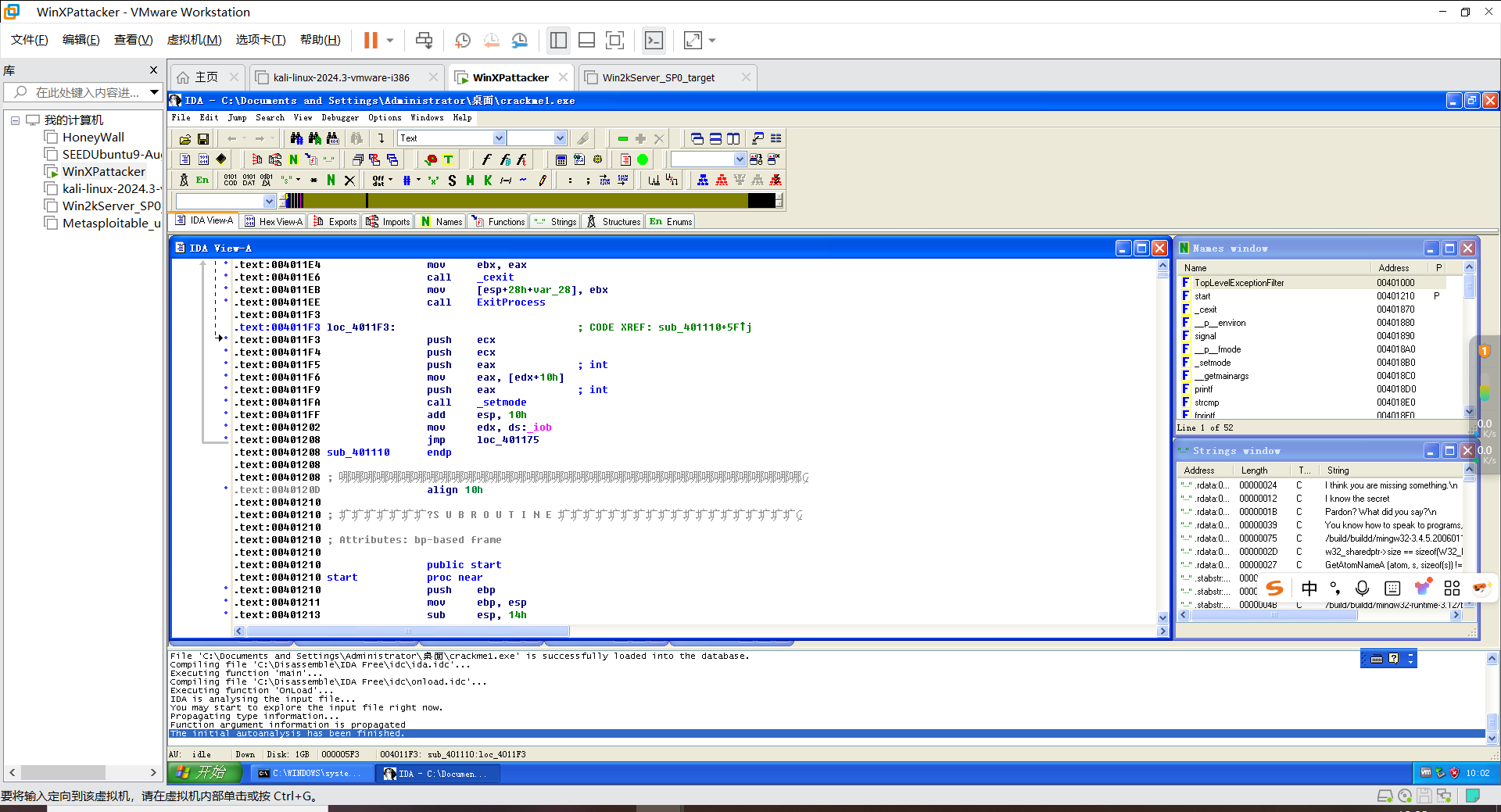Toggle the VMware console view button
The height and width of the screenshot is (812, 1501).
pos(654,40)
